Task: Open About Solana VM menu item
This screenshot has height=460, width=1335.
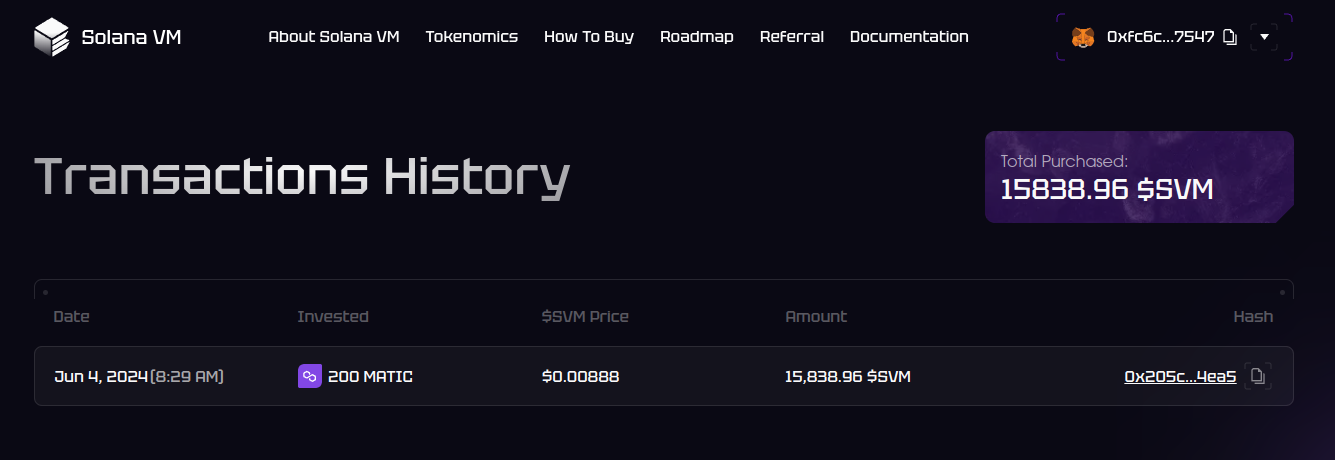Action: (x=334, y=37)
